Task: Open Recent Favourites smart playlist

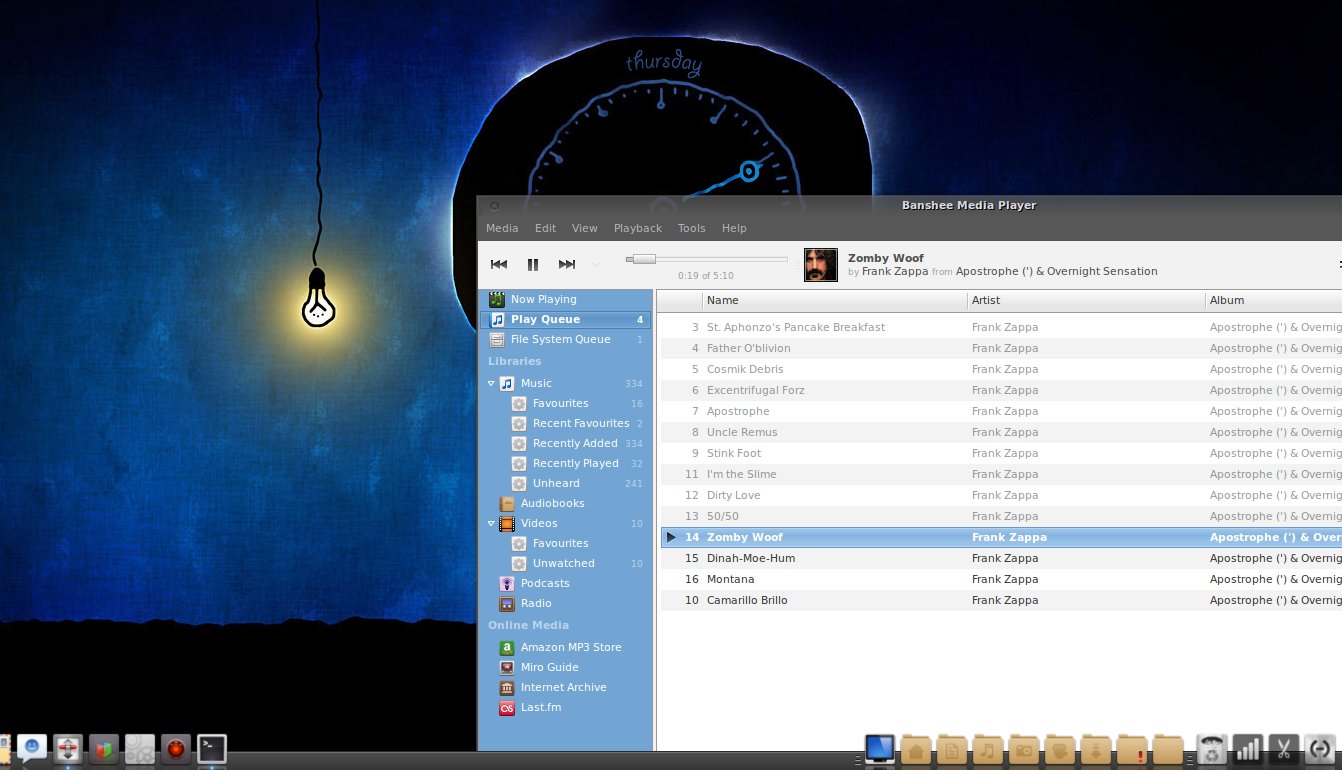Action: (581, 423)
